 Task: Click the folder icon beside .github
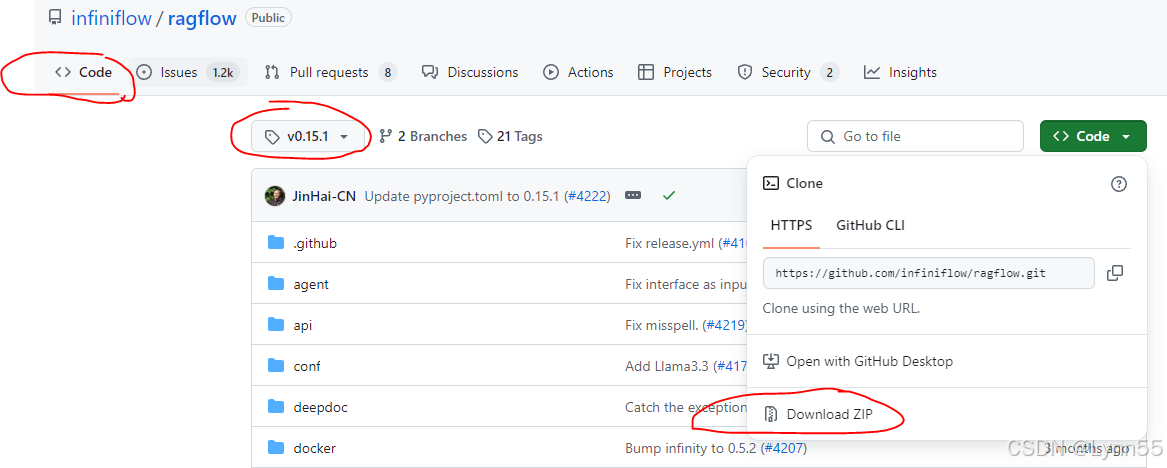[276, 243]
